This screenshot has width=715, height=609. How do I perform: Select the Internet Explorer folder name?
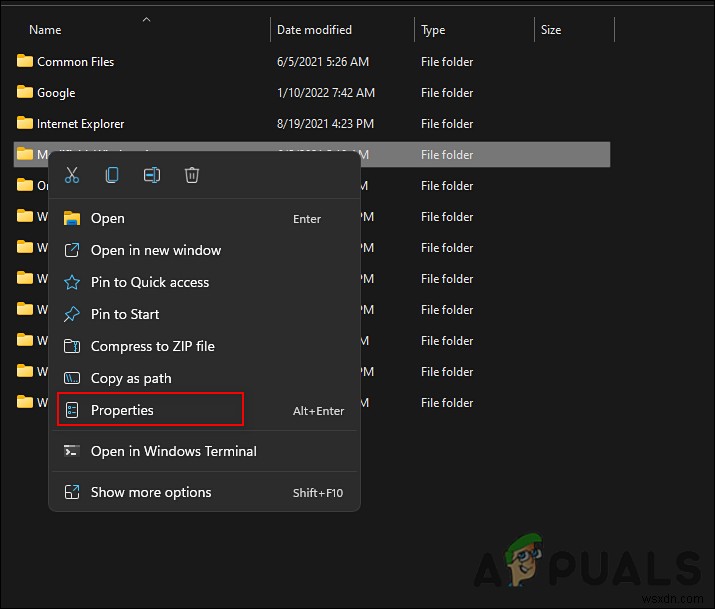point(81,124)
